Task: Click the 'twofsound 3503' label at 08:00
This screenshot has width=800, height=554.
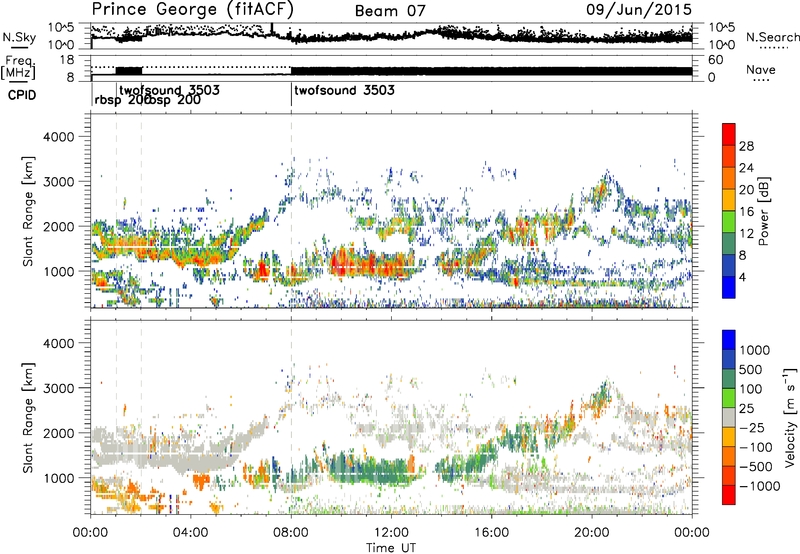Action: (344, 90)
